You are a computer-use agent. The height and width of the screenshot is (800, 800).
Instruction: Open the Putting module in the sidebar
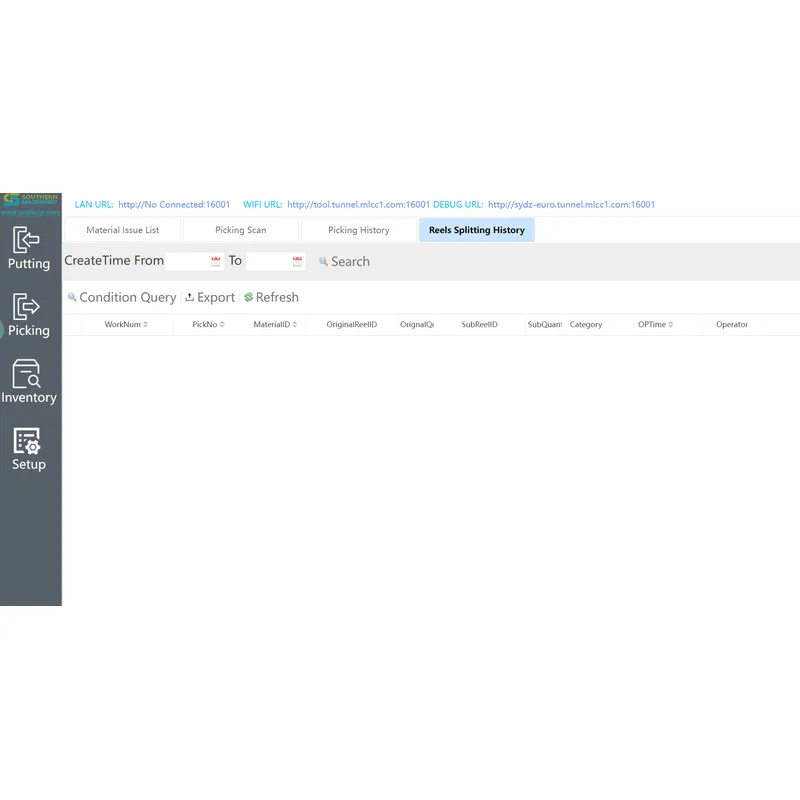tap(28, 248)
